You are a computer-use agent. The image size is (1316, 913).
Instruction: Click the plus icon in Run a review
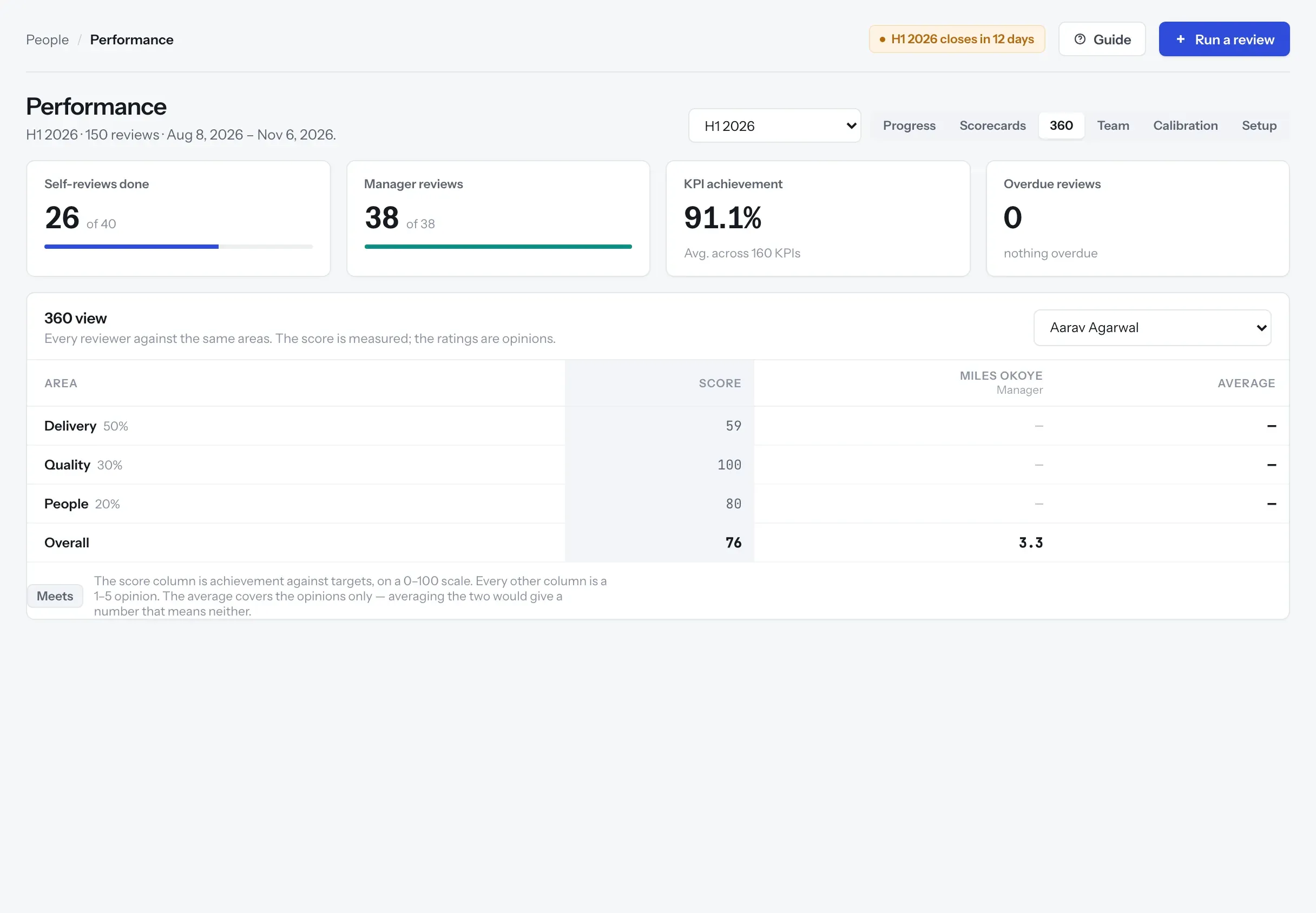click(1180, 39)
